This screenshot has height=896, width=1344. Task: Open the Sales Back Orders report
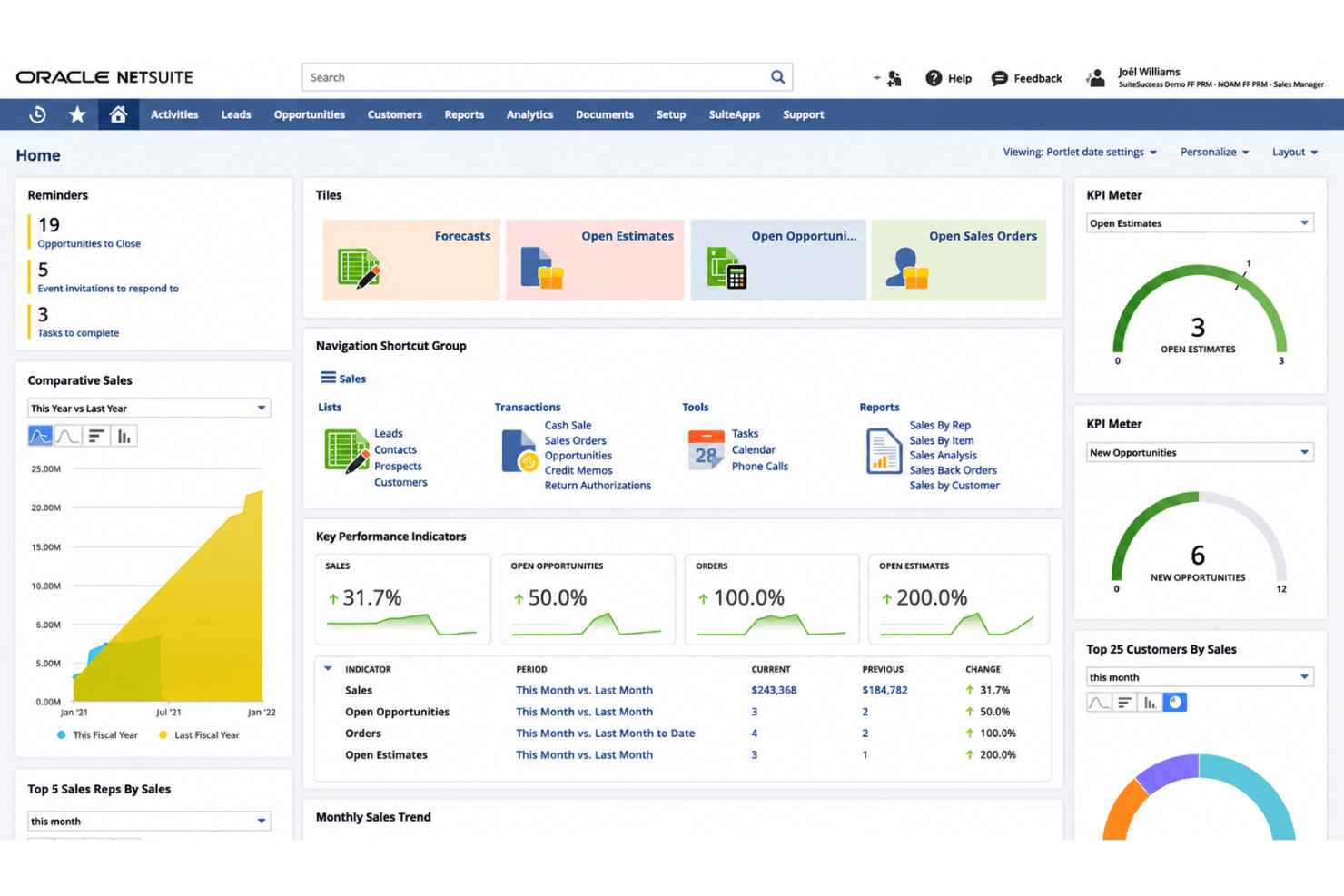[x=953, y=470]
